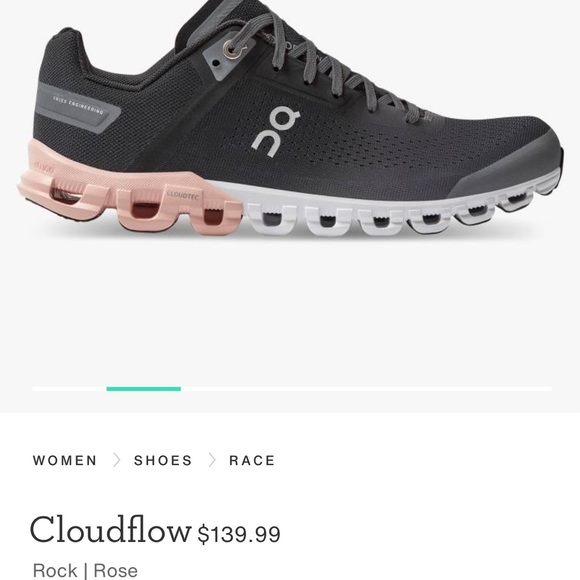Open the WOMEN breadcrumb link
580x580 pixels.
click(65, 461)
